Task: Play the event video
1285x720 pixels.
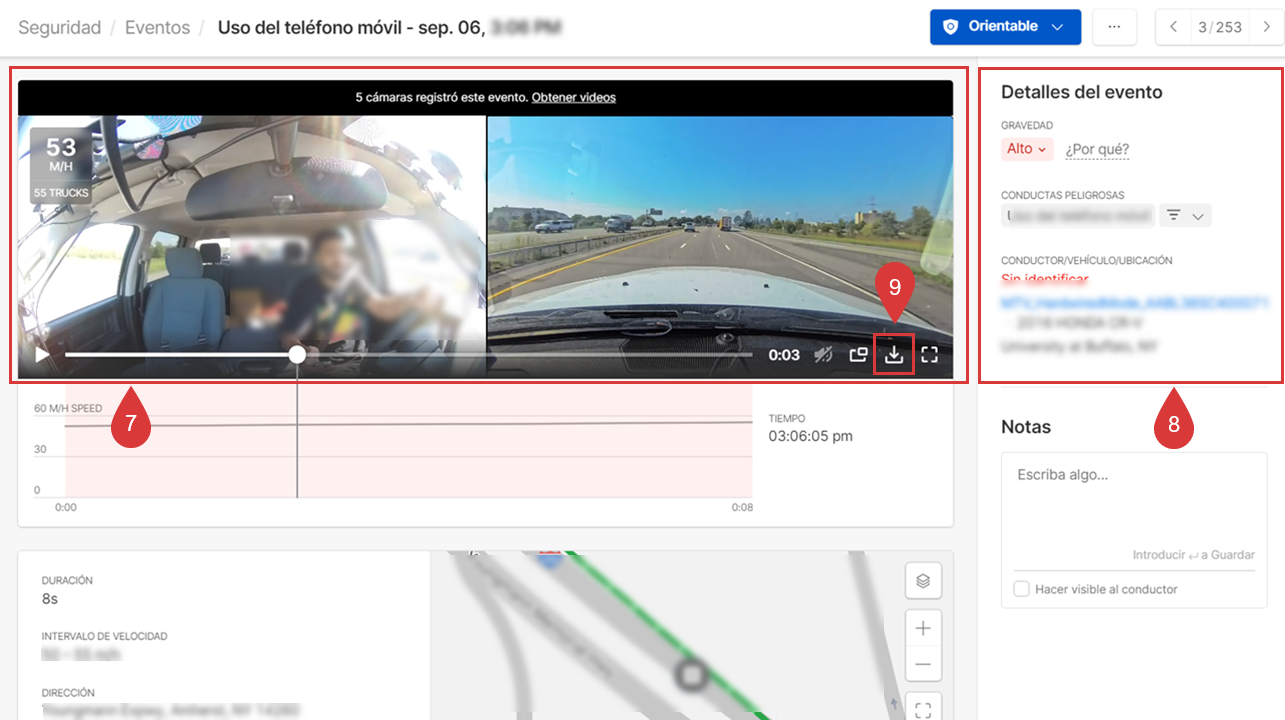Action: pos(42,354)
